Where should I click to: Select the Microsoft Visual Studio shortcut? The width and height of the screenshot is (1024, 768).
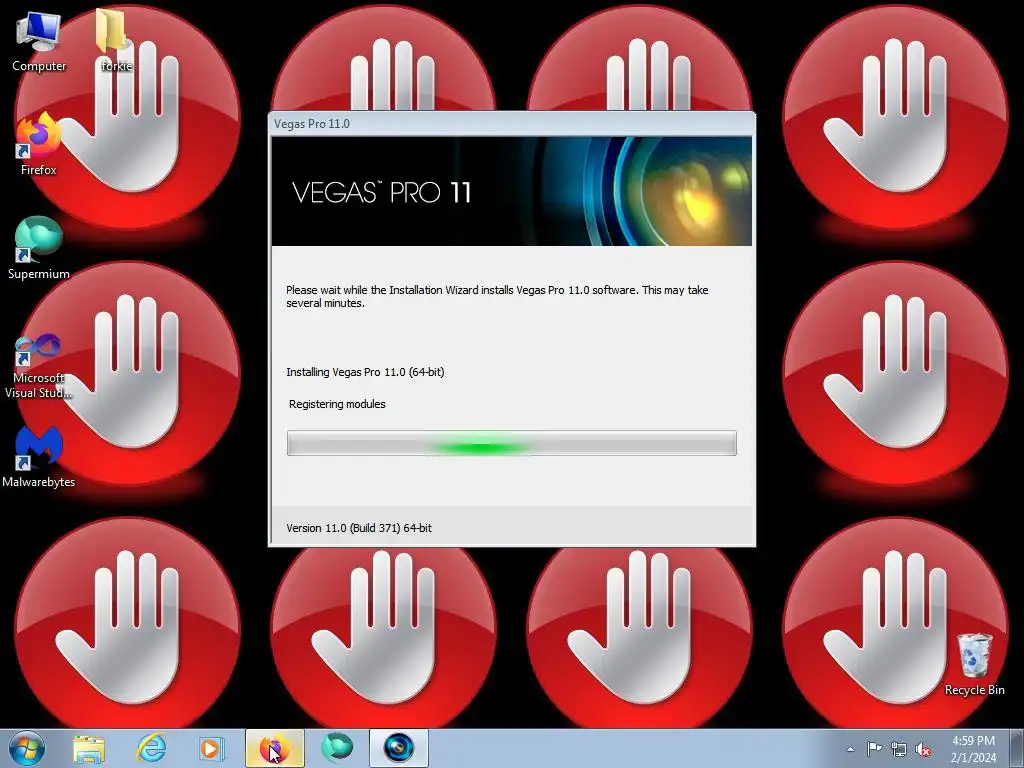[x=39, y=366]
